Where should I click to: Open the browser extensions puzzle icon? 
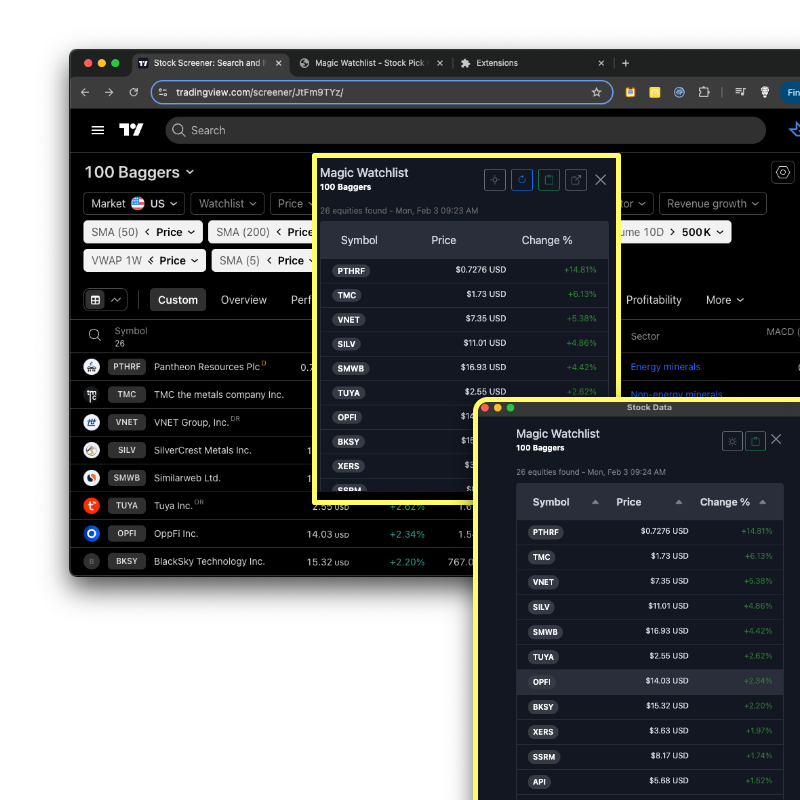(x=704, y=91)
